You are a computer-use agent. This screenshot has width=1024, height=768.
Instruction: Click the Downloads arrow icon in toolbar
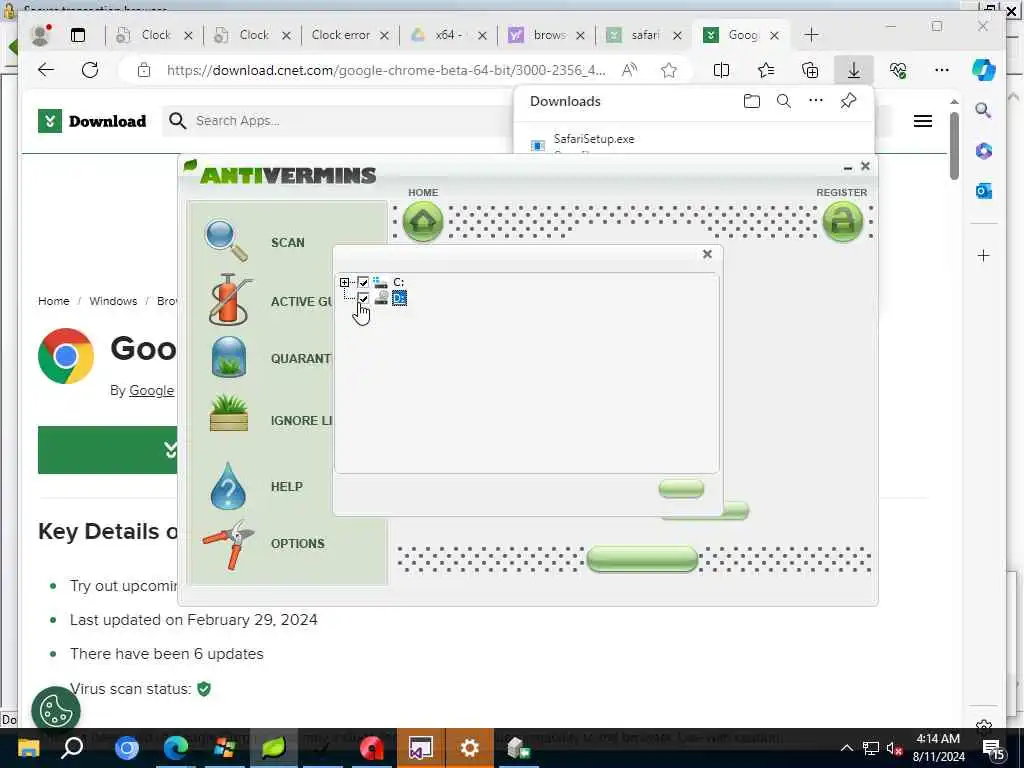(x=854, y=70)
